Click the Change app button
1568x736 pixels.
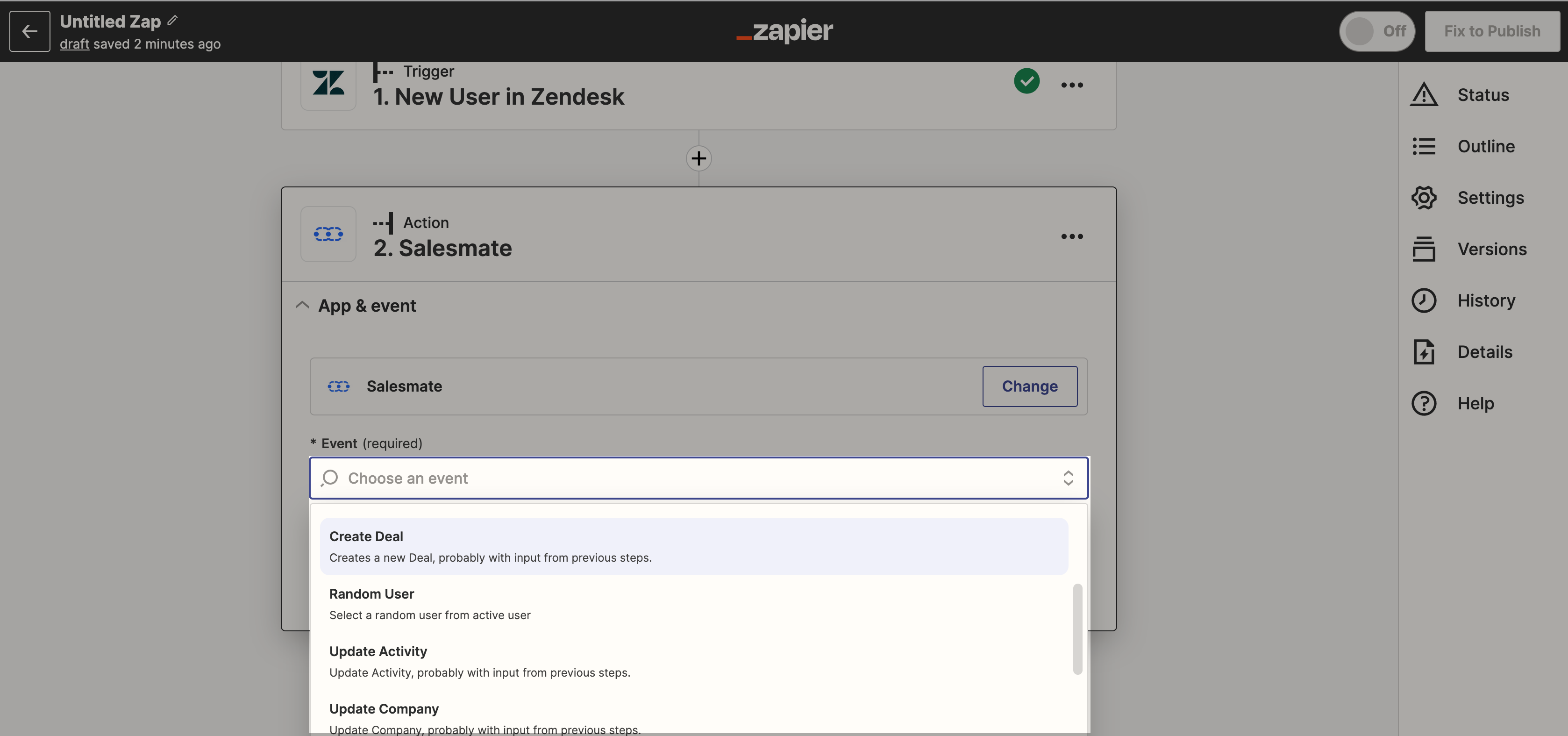[x=1029, y=386]
